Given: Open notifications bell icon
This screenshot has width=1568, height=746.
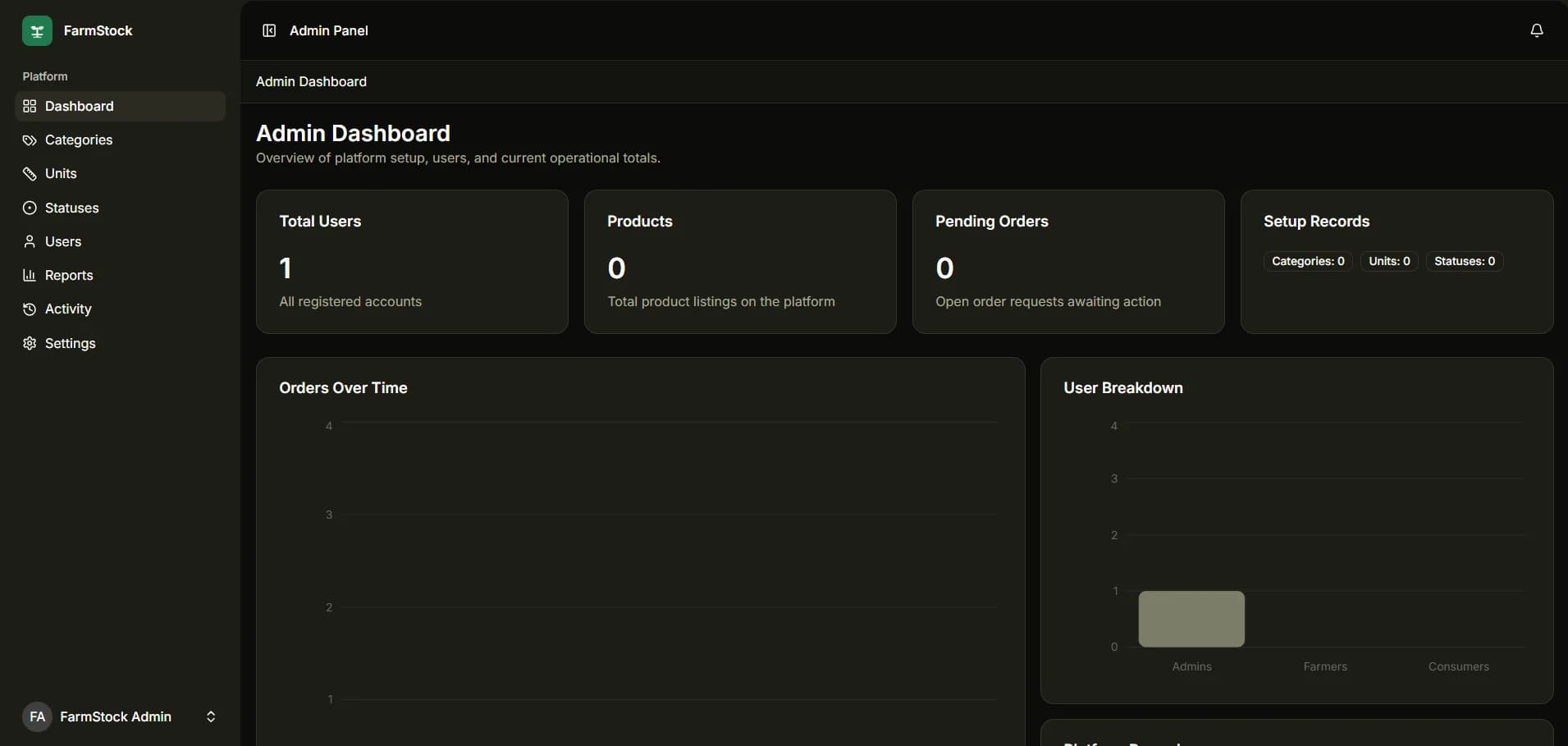Looking at the screenshot, I should tap(1537, 30).
